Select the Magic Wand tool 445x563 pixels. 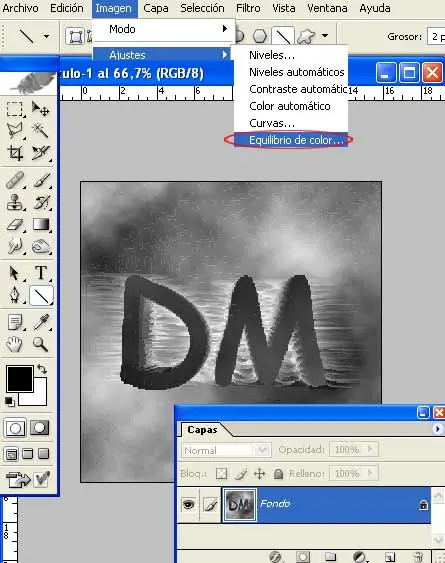[x=40, y=131]
